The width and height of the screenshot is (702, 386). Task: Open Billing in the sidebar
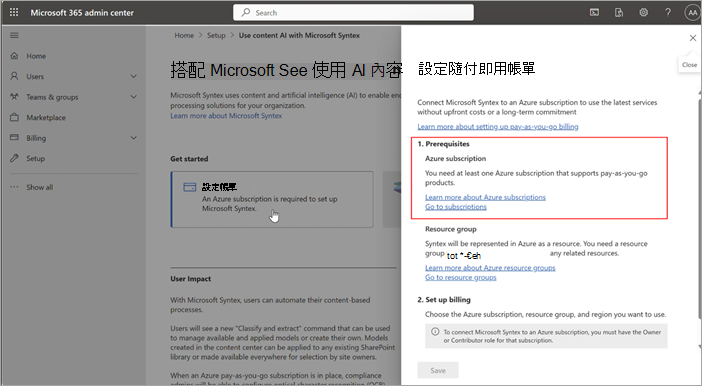pyautogui.click(x=36, y=138)
